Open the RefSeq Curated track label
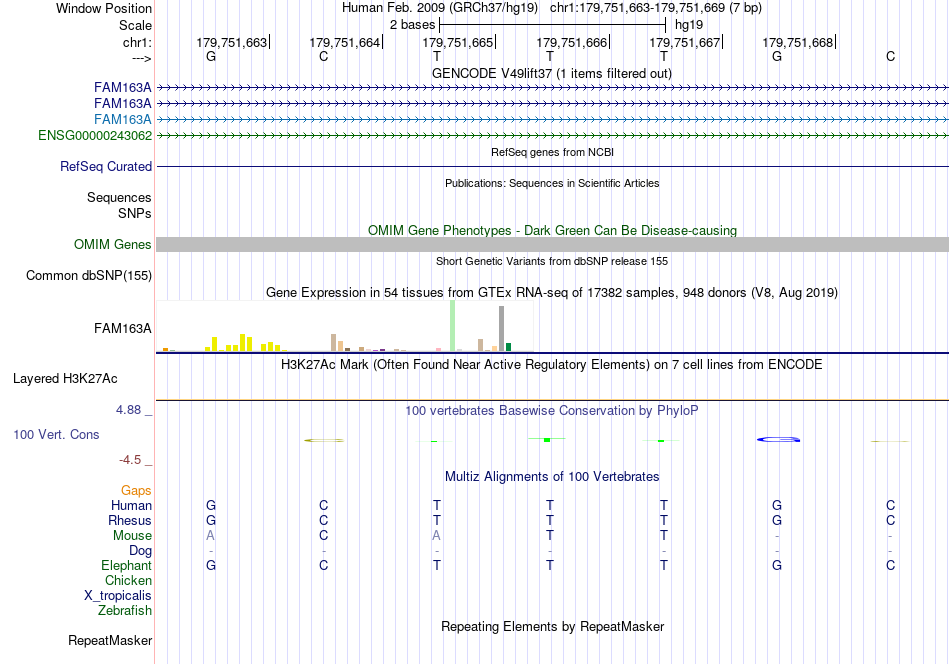This screenshot has width=950, height=664. tap(106, 167)
